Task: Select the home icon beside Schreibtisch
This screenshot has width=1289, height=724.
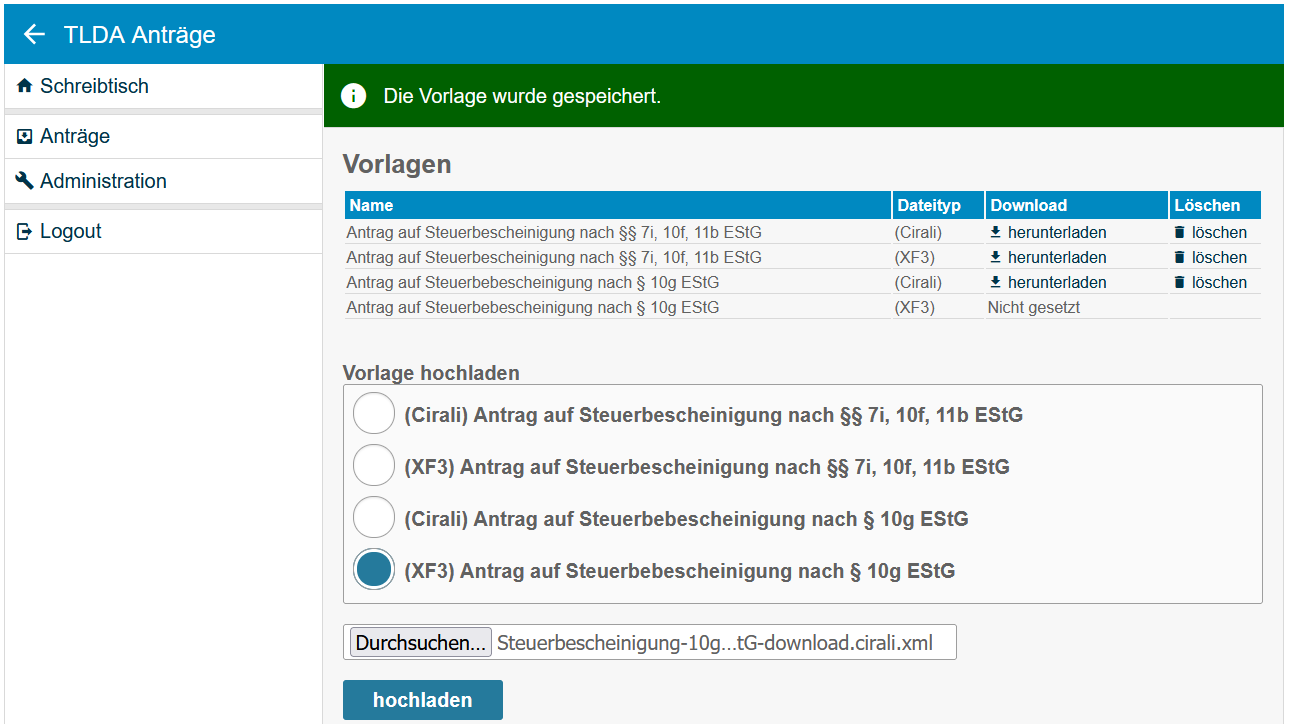Action: [23, 86]
